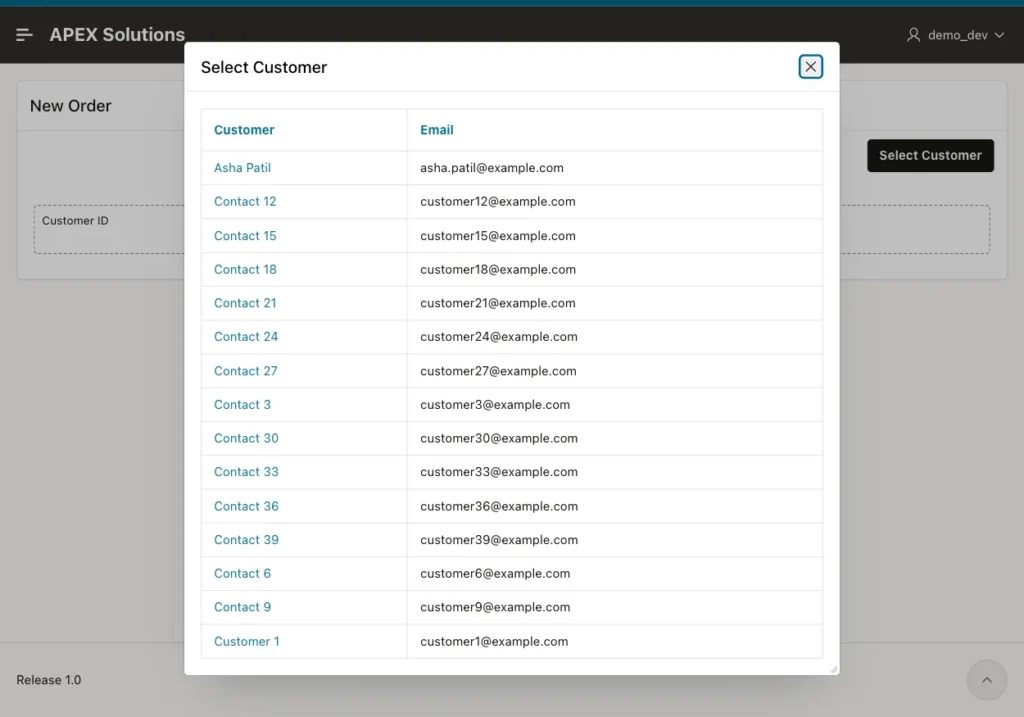Select customer Asha Patil
The height and width of the screenshot is (717, 1024).
coord(242,168)
